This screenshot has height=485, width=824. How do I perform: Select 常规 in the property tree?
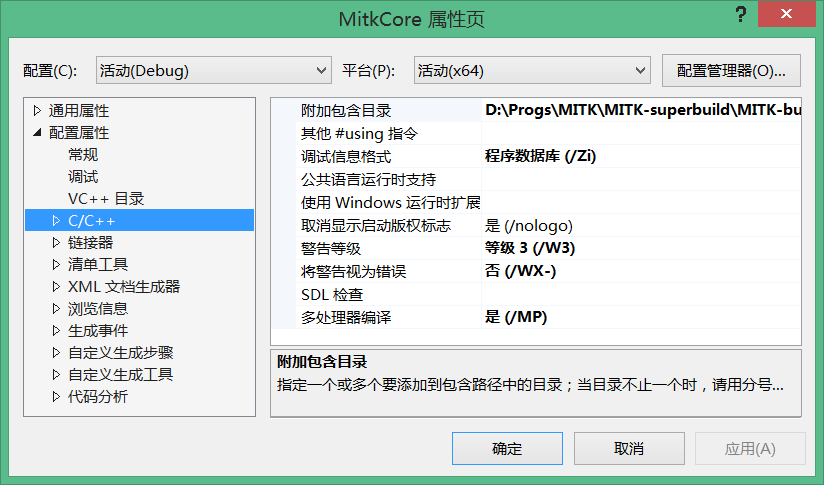pos(83,154)
